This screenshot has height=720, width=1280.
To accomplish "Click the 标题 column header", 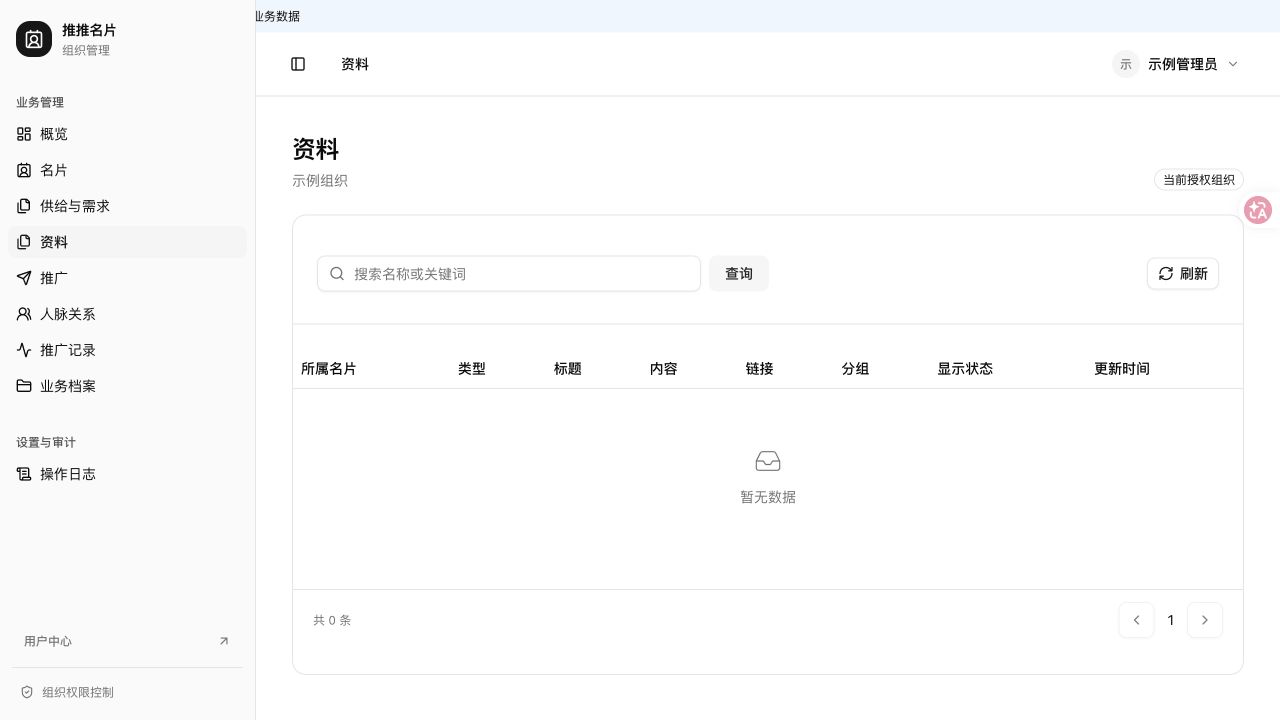I will coord(568,369).
